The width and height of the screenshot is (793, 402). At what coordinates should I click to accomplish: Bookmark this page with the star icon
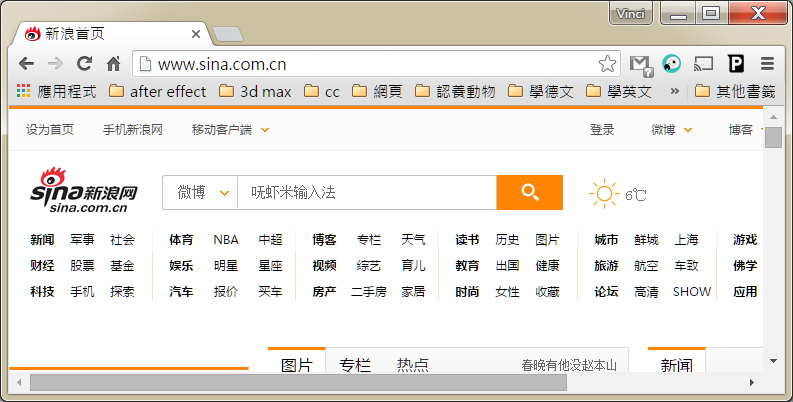[x=607, y=64]
